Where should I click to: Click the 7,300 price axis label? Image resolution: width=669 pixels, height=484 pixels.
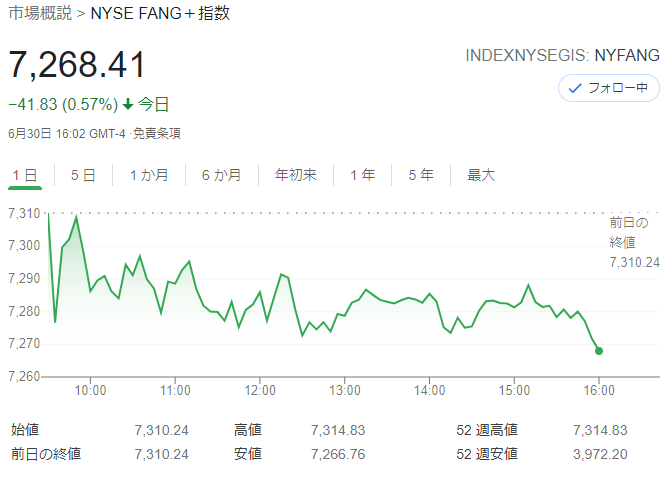click(x=24, y=245)
